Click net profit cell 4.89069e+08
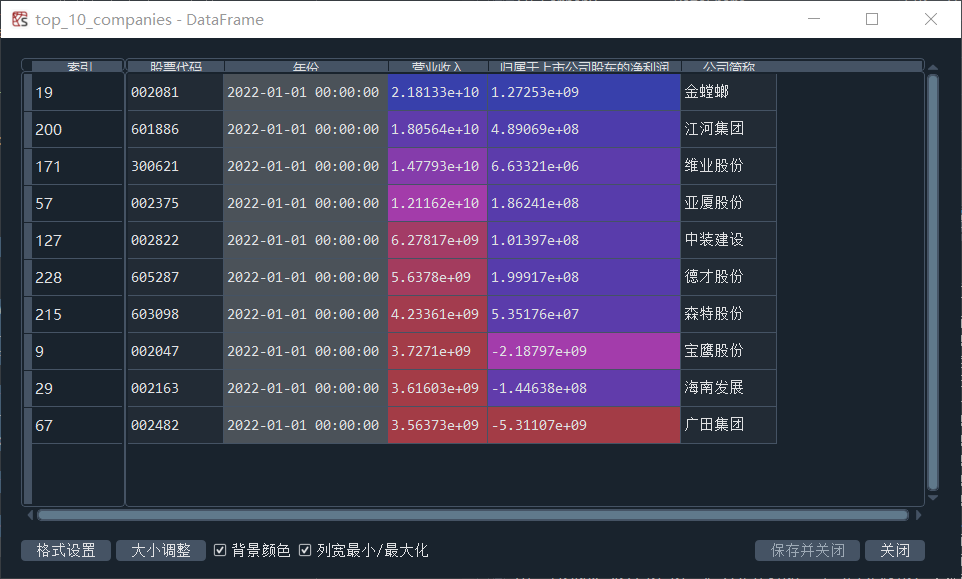 (584, 129)
